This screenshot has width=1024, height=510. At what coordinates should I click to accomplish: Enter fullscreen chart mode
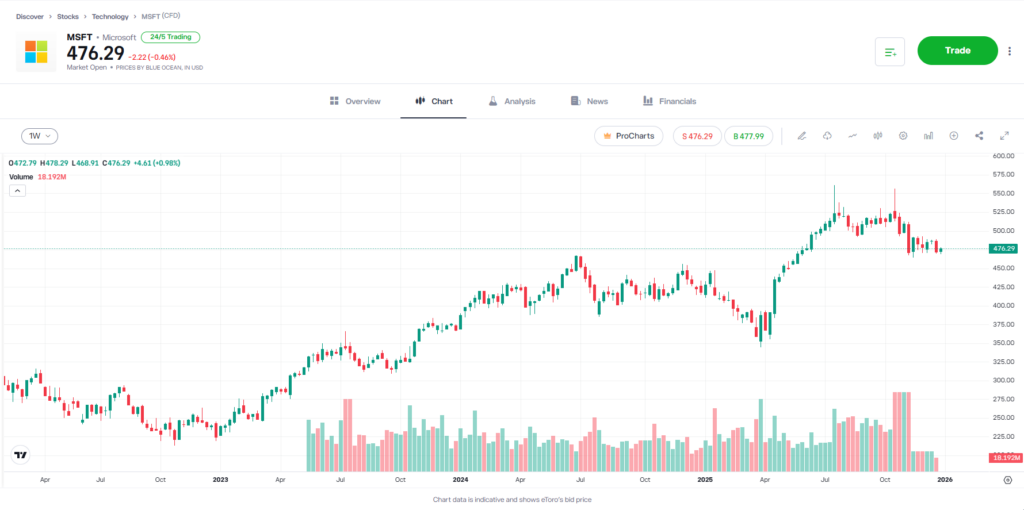(1004, 136)
